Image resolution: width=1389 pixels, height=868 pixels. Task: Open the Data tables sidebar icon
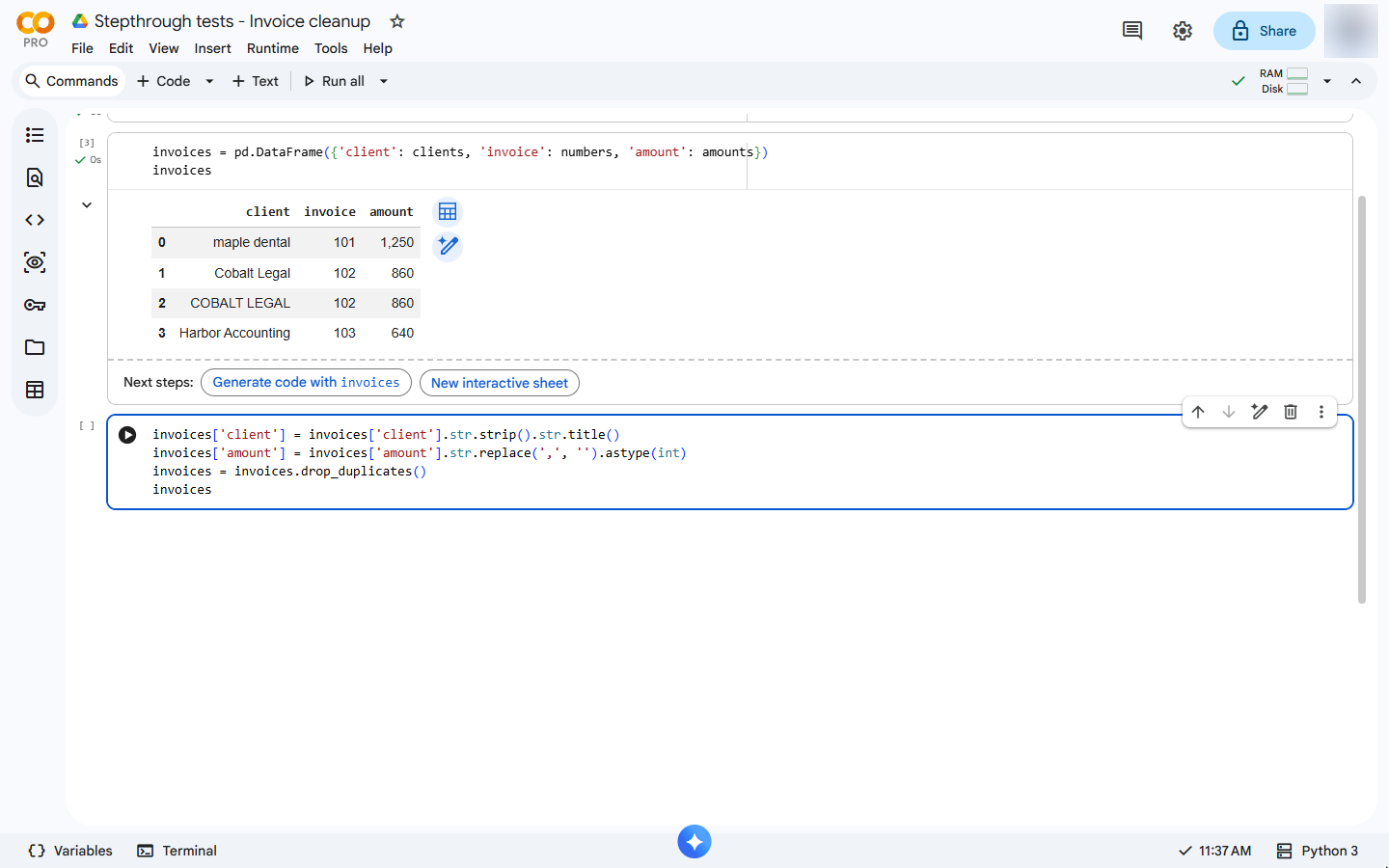35,390
